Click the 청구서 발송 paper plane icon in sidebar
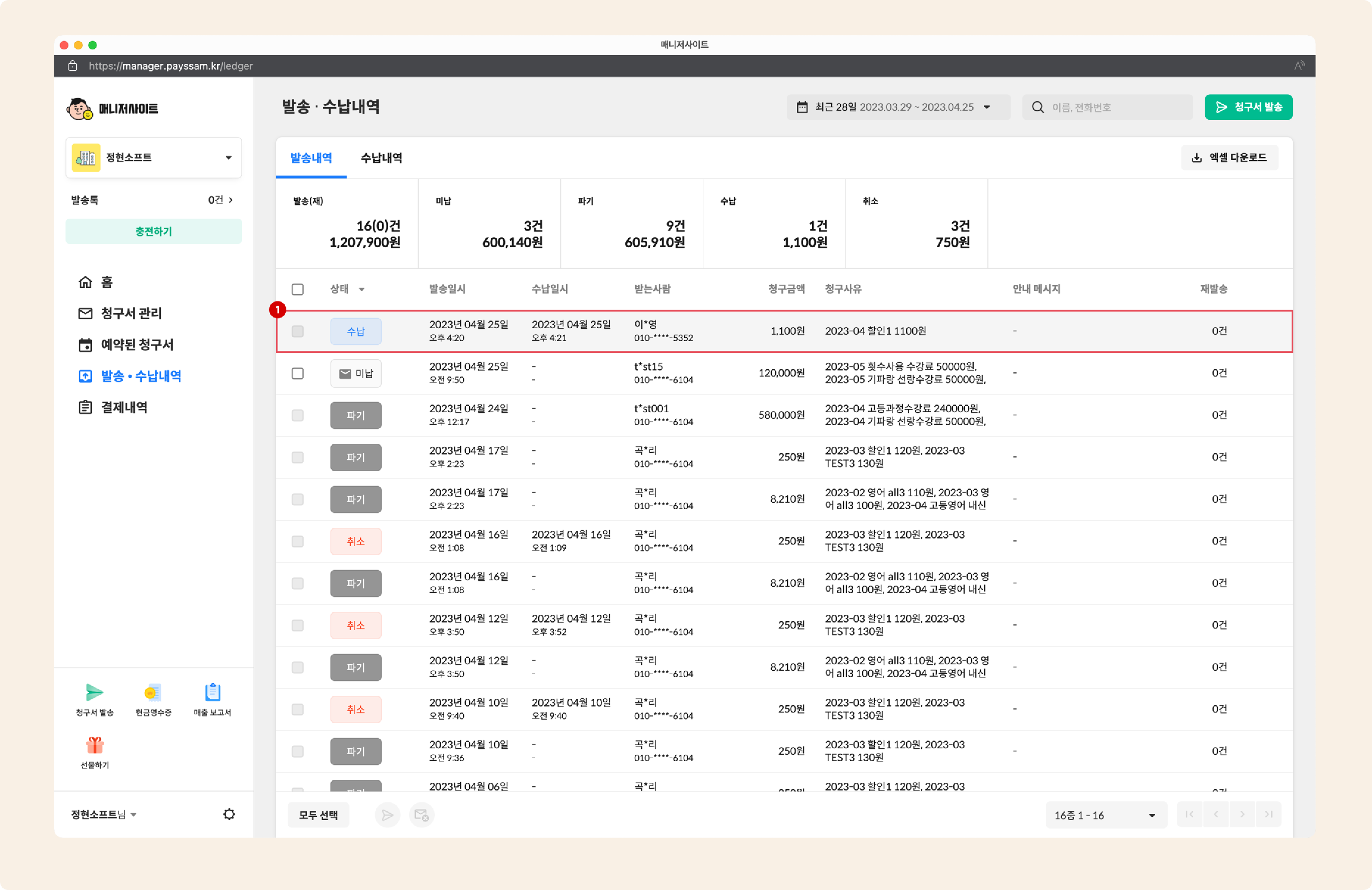 pyautogui.click(x=95, y=692)
